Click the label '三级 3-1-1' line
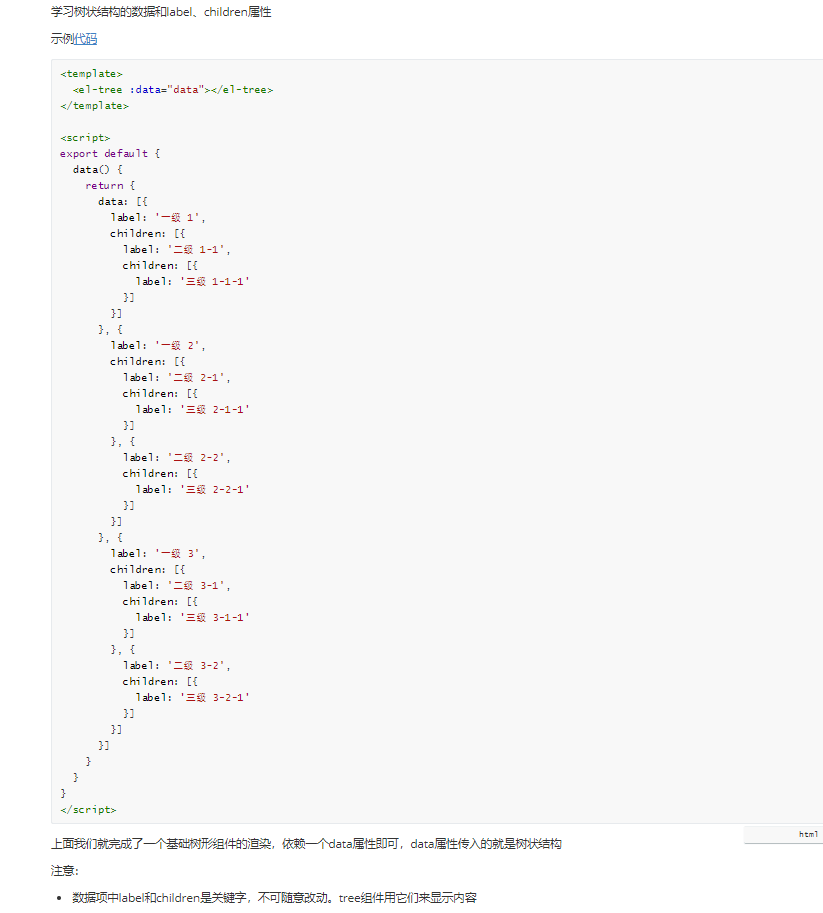This screenshot has height=913, width=823. click(193, 618)
